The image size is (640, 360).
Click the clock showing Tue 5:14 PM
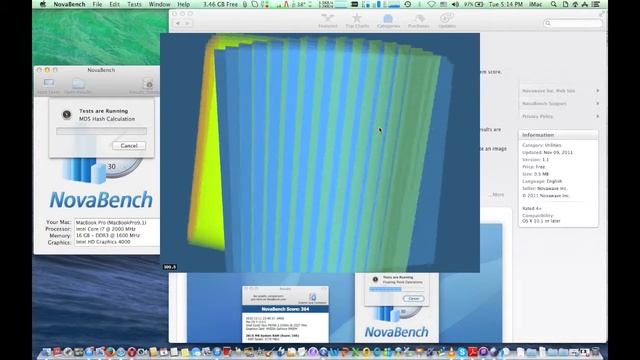coord(506,4)
